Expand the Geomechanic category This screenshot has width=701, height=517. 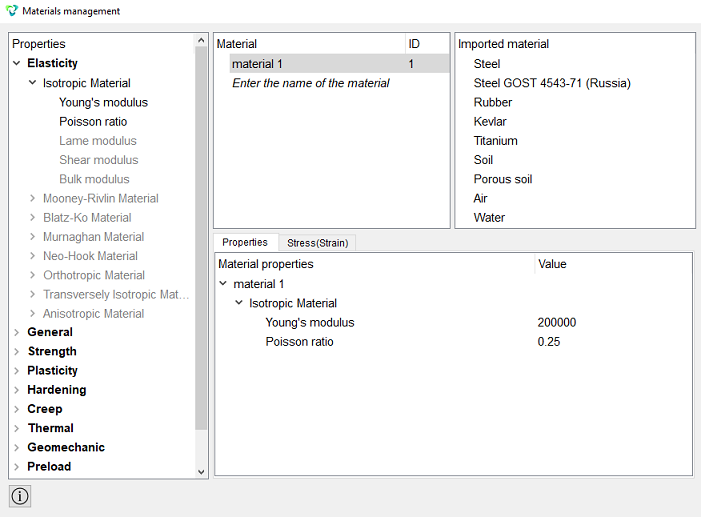coord(17,448)
